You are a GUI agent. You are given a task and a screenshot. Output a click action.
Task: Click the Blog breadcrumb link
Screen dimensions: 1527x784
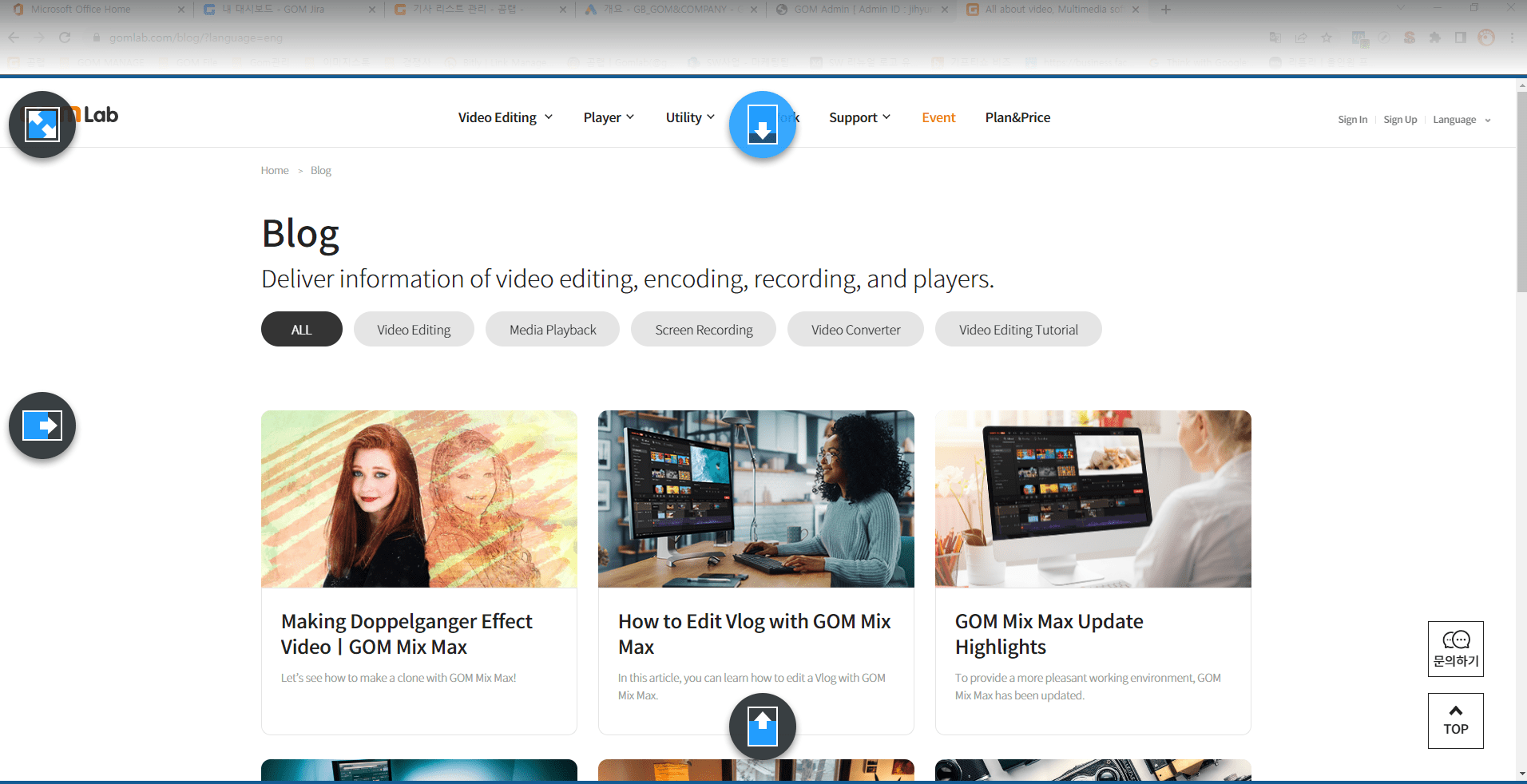(x=320, y=170)
